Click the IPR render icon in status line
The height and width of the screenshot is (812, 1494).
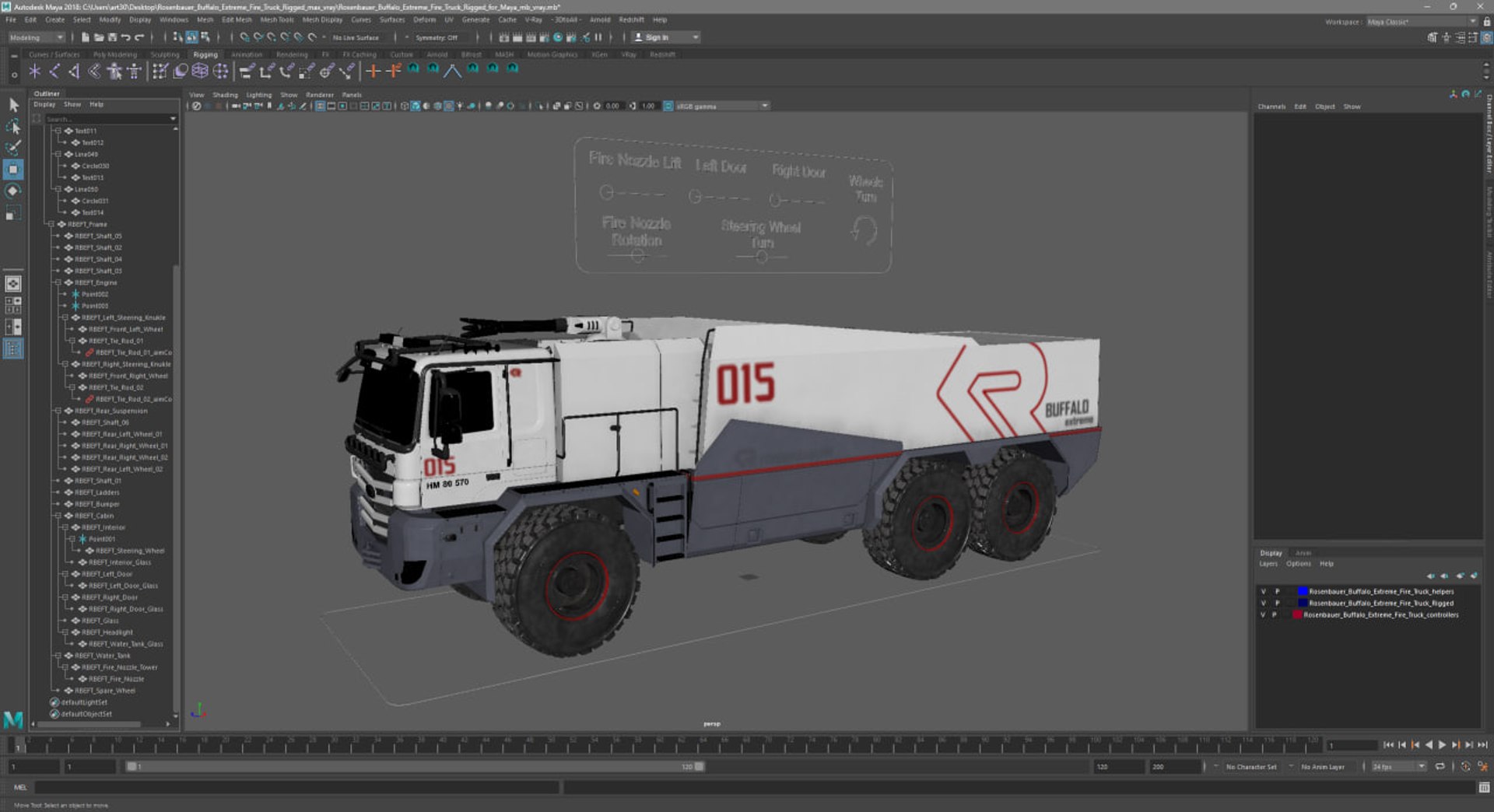pyautogui.click(x=531, y=37)
